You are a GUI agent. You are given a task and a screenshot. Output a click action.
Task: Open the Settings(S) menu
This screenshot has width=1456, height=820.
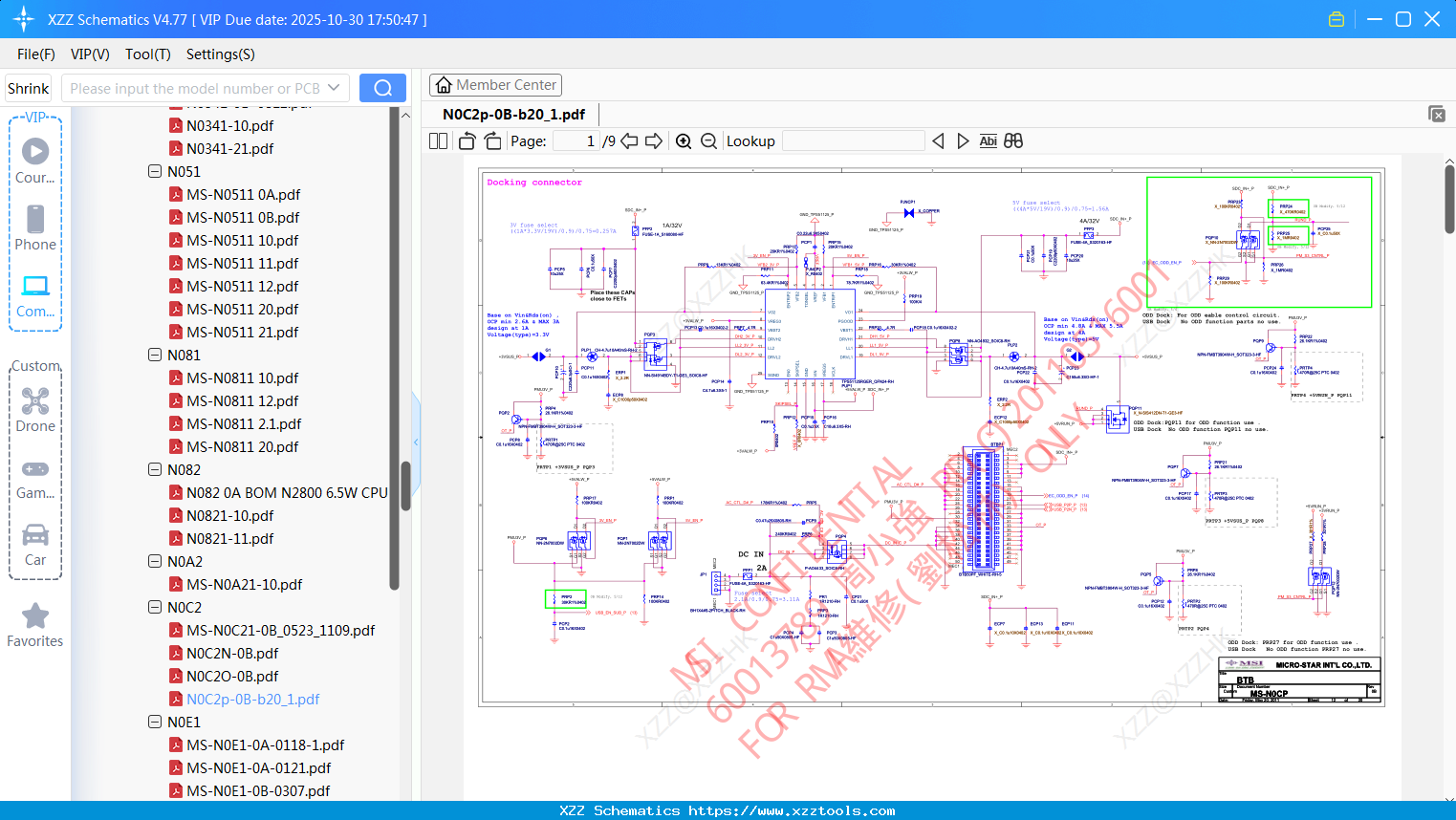click(221, 54)
